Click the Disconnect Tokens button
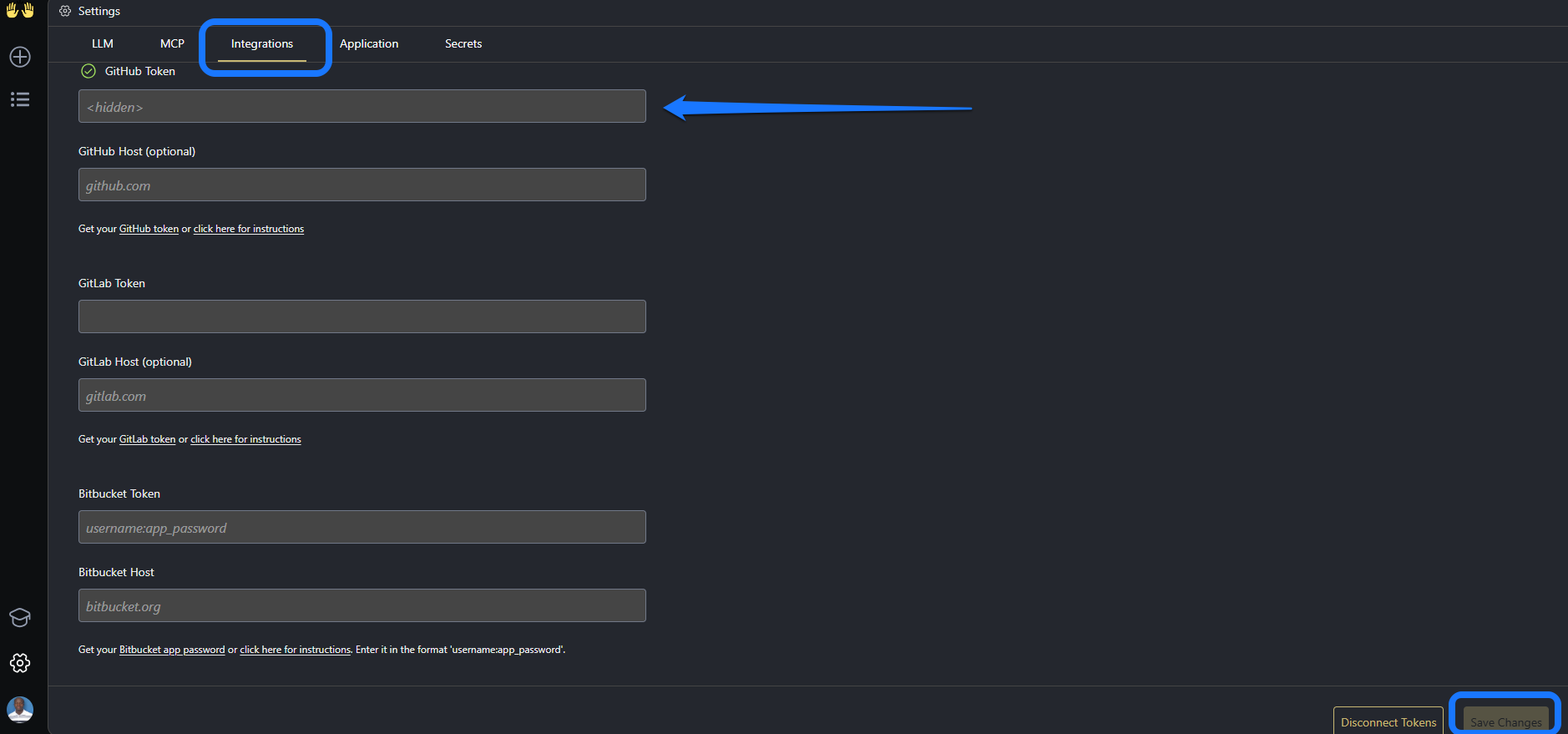Screen dimensions: 1568x734 pos(1388,721)
